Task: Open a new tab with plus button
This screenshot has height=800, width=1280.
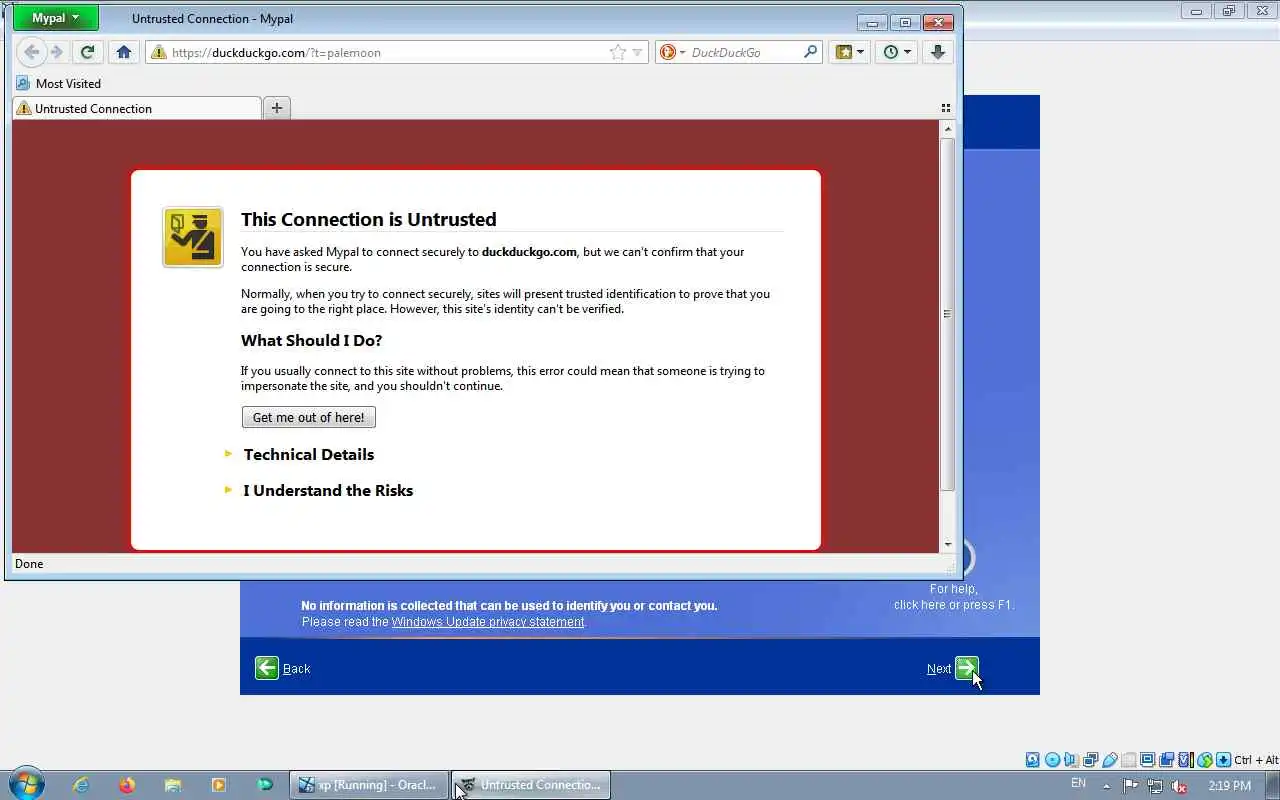Action: 277,108
